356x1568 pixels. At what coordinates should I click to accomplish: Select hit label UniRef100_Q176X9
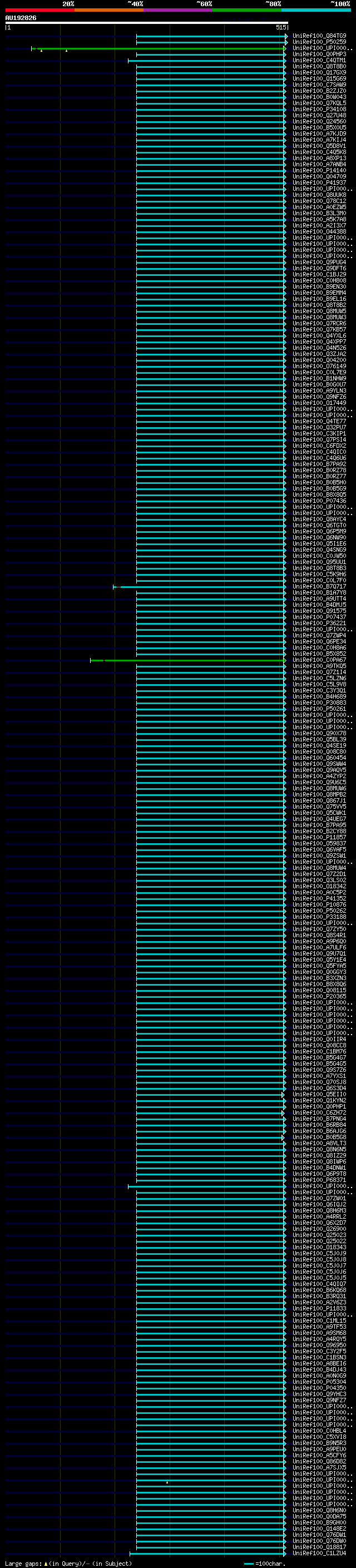click(319, 72)
